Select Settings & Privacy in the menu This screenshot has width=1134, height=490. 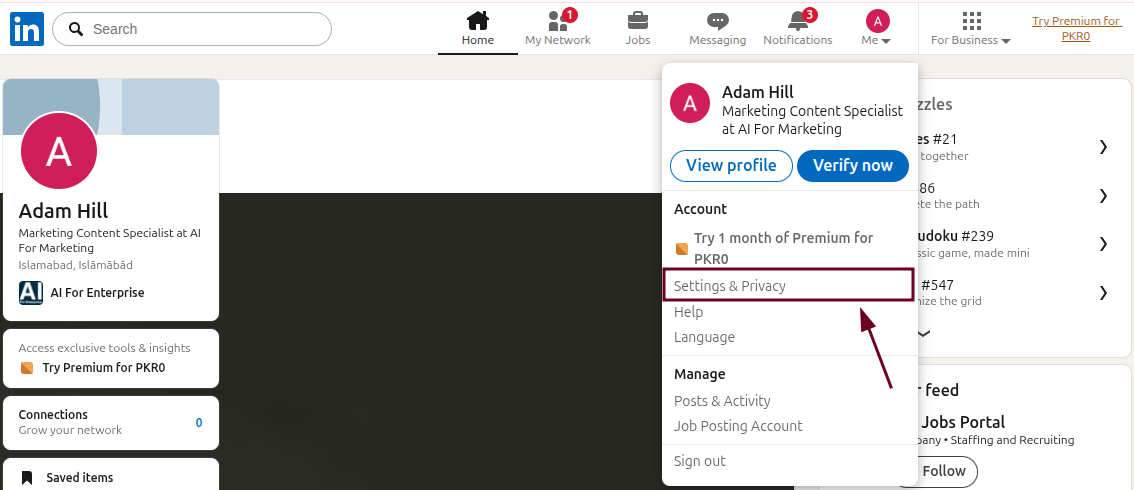coord(788,285)
